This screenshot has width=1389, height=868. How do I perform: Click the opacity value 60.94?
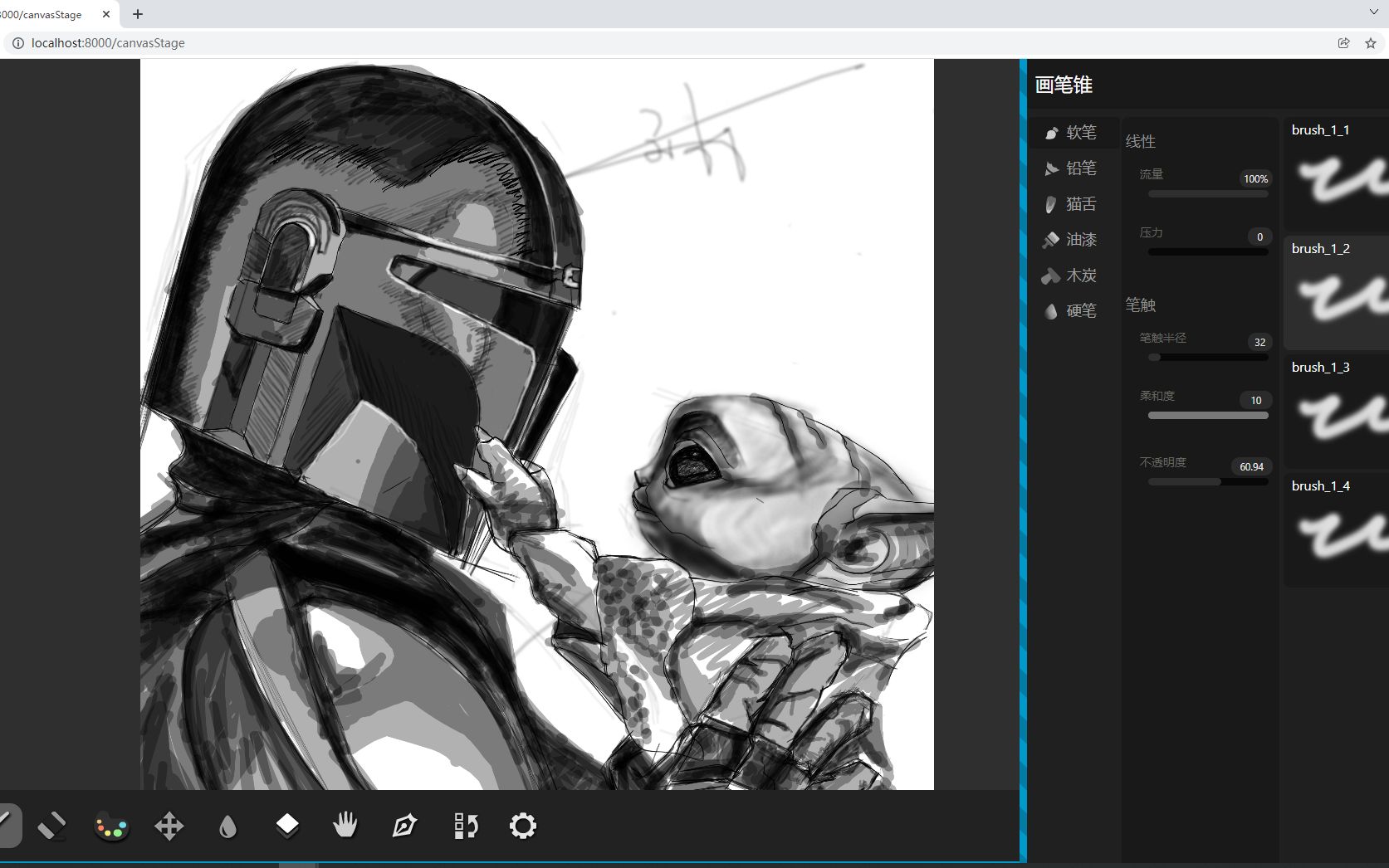coord(1251,467)
